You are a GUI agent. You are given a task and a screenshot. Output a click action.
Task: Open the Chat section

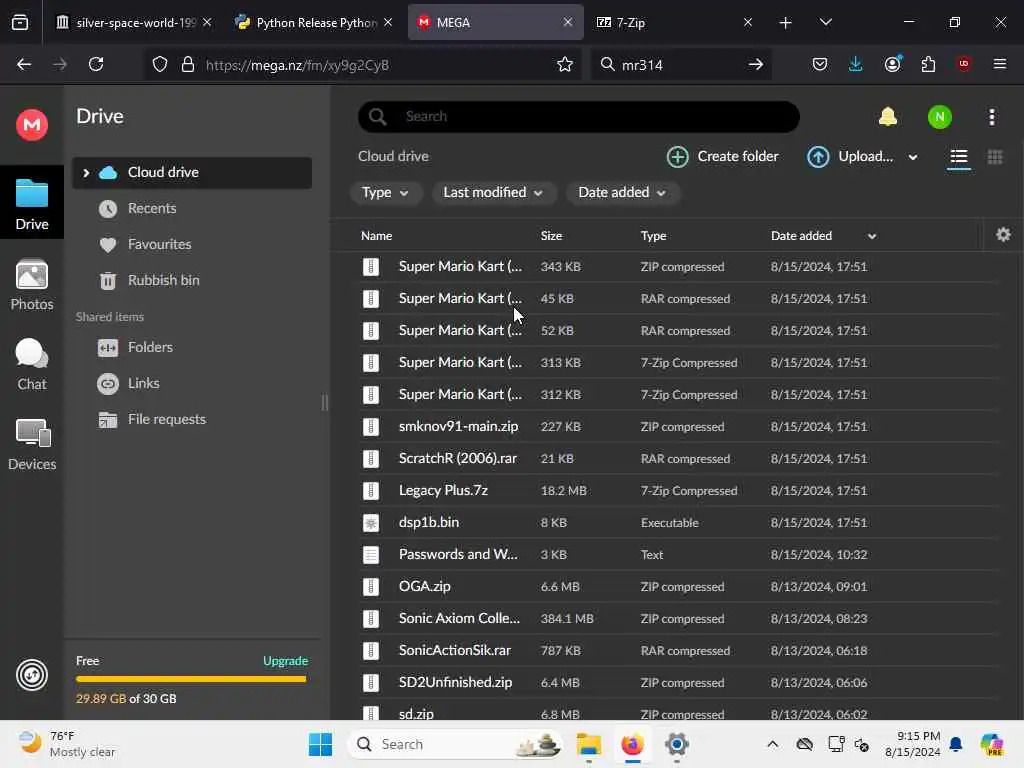pos(32,364)
